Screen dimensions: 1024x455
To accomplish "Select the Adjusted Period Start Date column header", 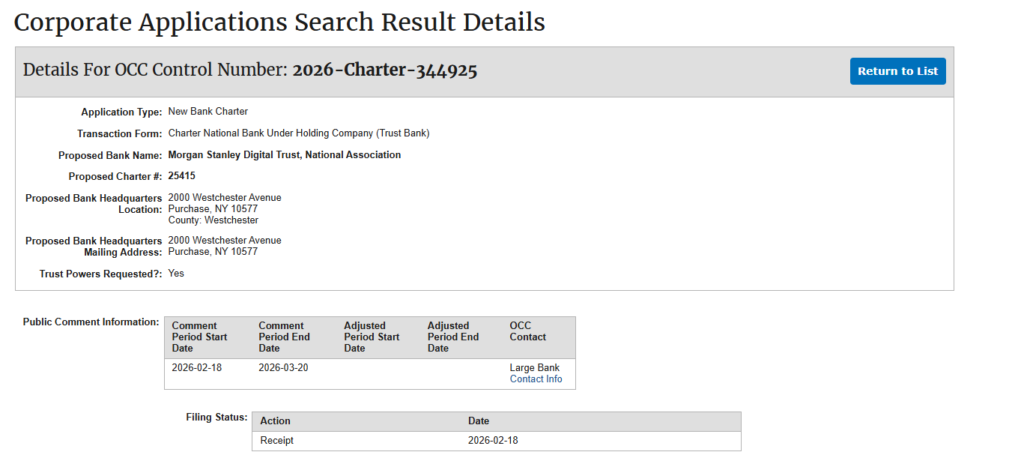I will [371, 337].
